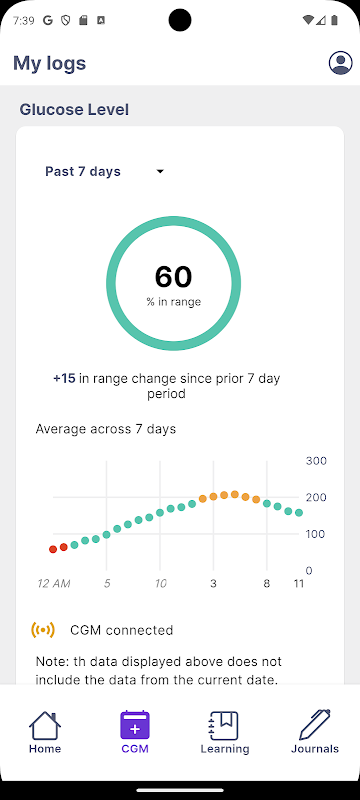360x800 pixels.
Task: Tap the orange CGM connected signal icon
Action: click(x=42, y=630)
